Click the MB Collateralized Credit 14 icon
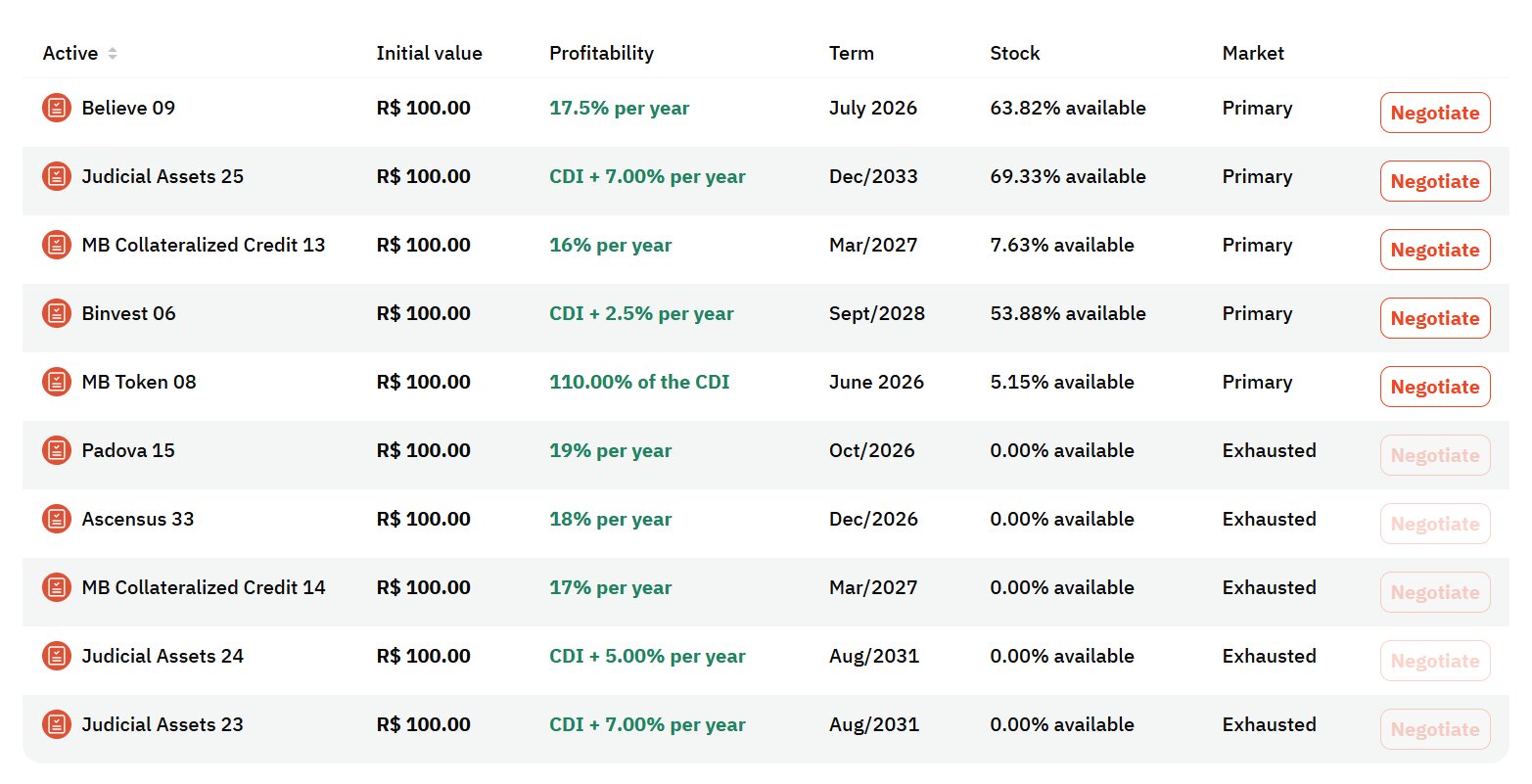This screenshot has width=1532, height=784. coord(56,587)
